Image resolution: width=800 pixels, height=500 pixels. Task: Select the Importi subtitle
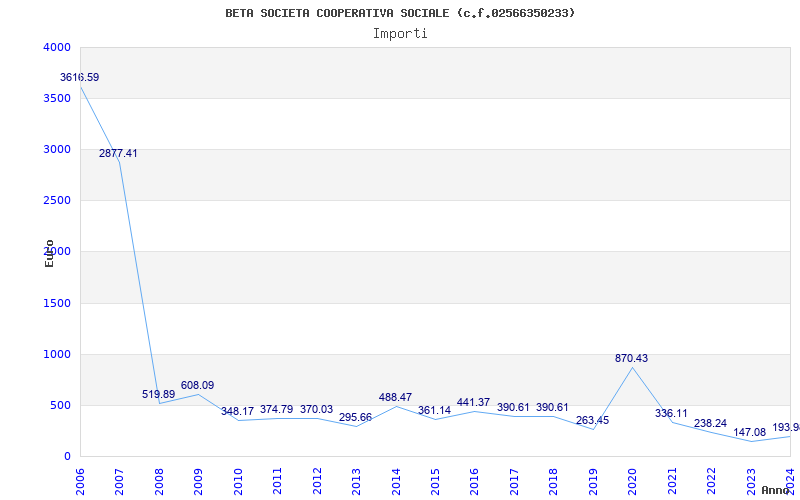[400, 34]
